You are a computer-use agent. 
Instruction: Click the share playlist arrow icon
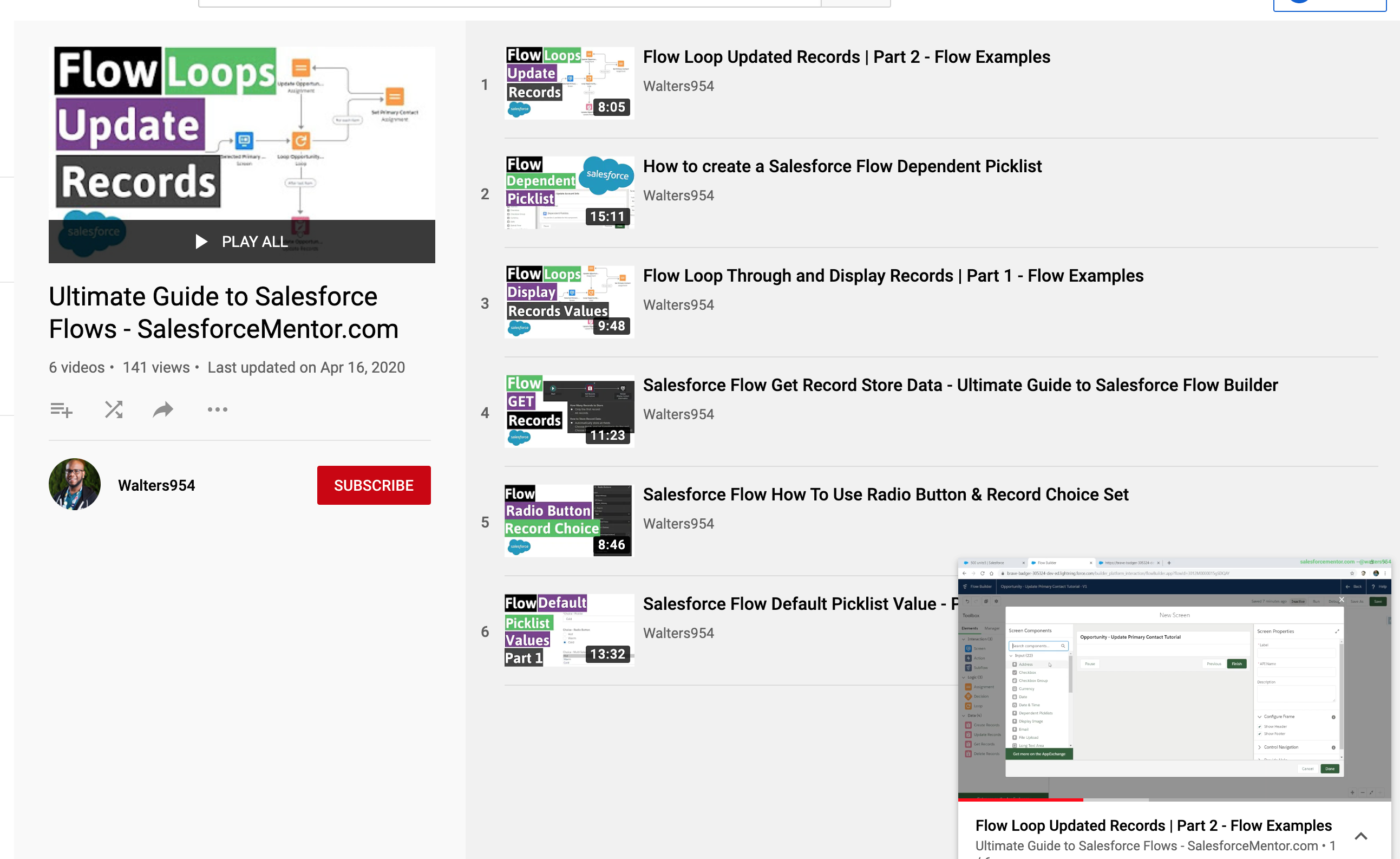coord(163,409)
